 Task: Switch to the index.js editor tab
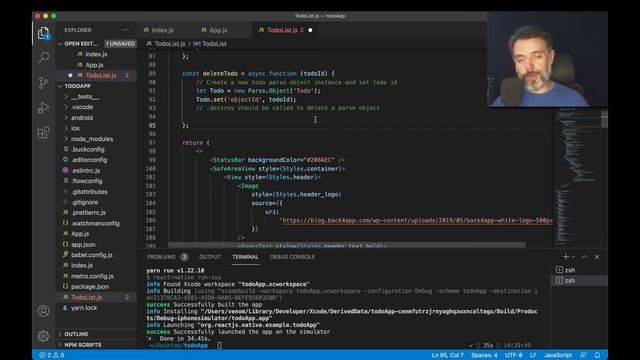point(162,30)
